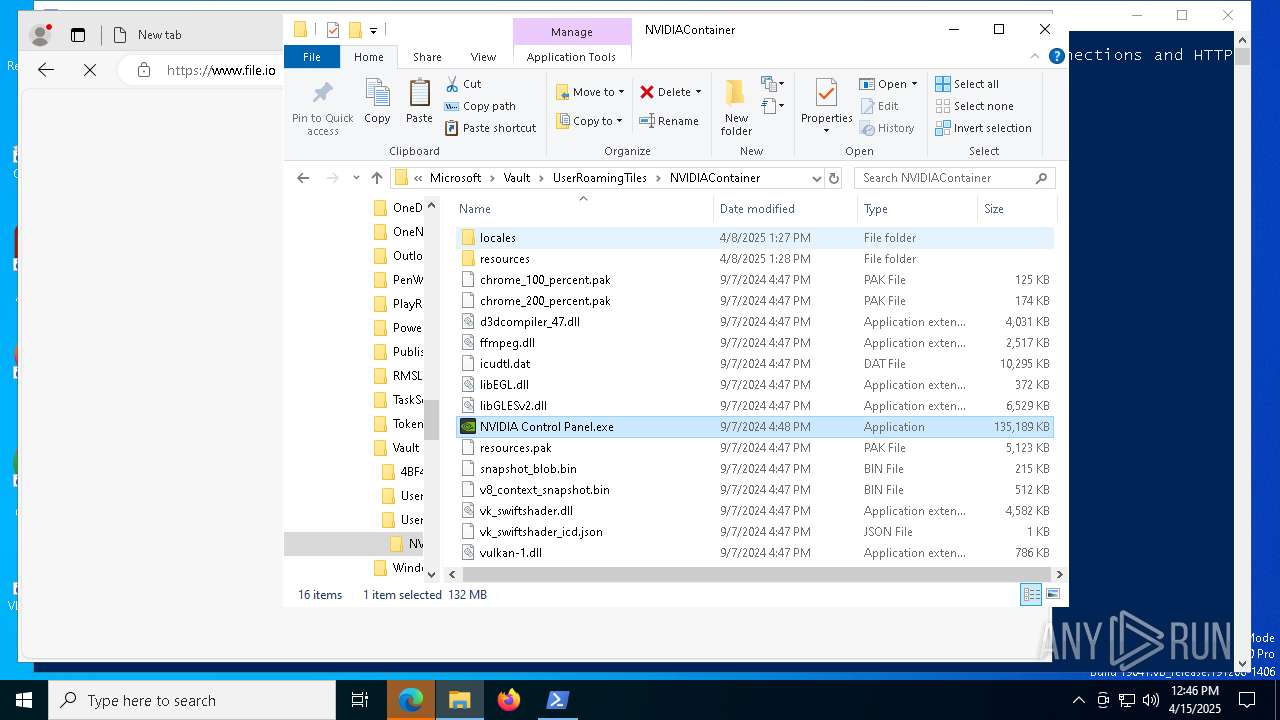The height and width of the screenshot is (720, 1280).
Task: Click Explorer Back arrow button
Action: click(x=303, y=178)
